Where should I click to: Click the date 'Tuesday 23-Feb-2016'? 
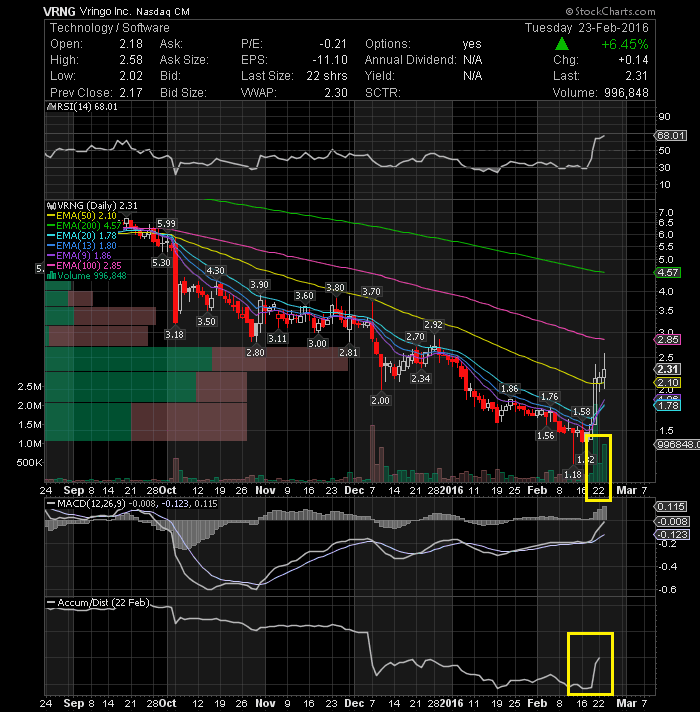pos(587,28)
